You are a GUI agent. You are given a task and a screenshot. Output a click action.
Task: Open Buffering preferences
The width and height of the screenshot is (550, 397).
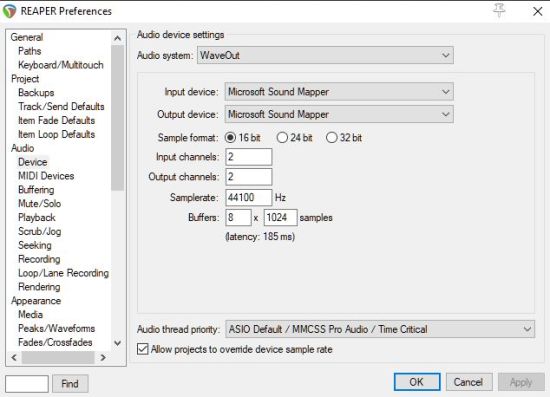click(x=36, y=190)
